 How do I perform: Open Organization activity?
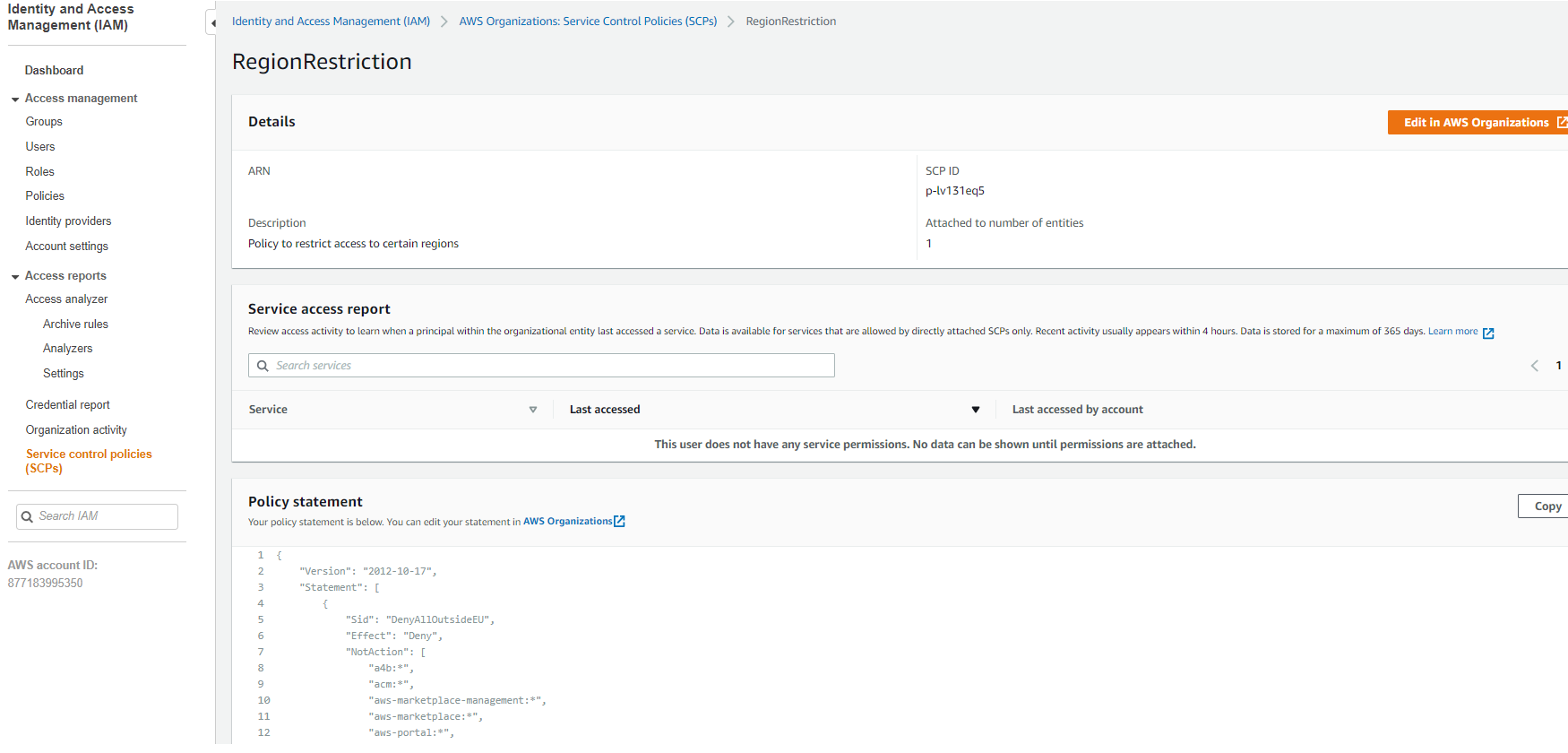point(76,430)
